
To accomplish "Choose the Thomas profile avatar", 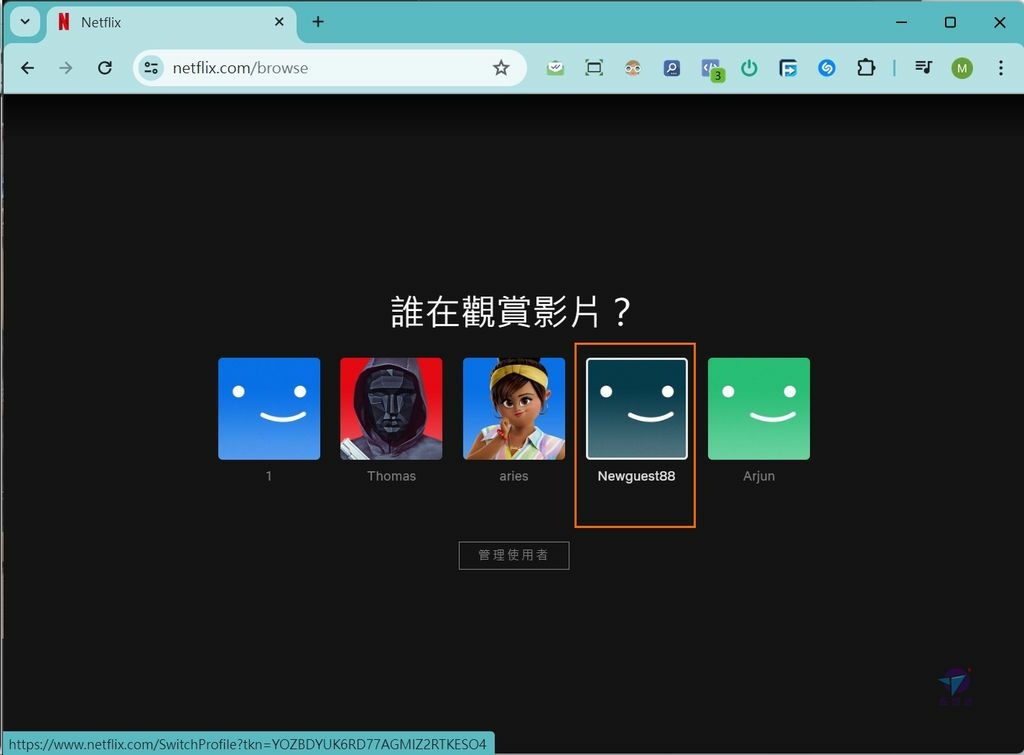I will point(391,408).
